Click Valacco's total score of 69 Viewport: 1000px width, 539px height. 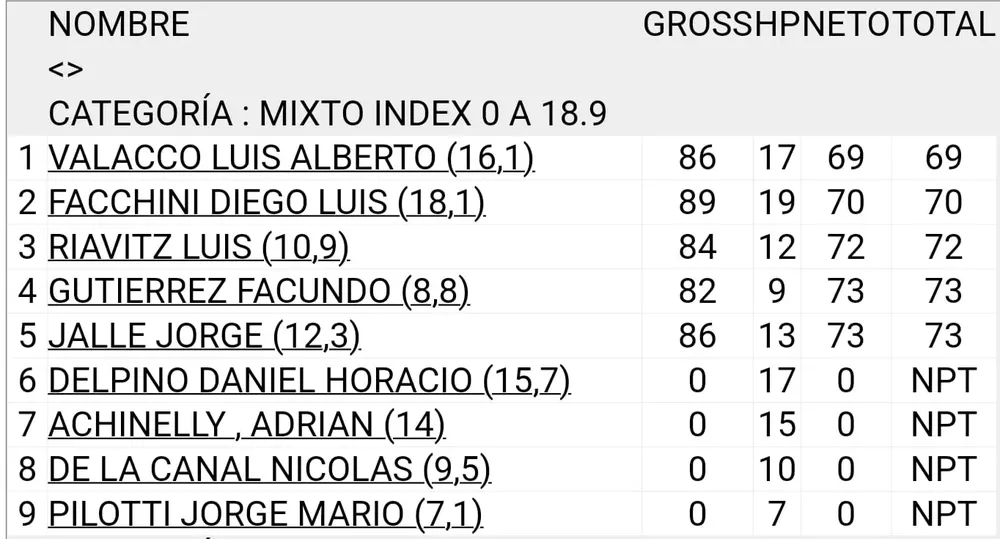point(943,158)
